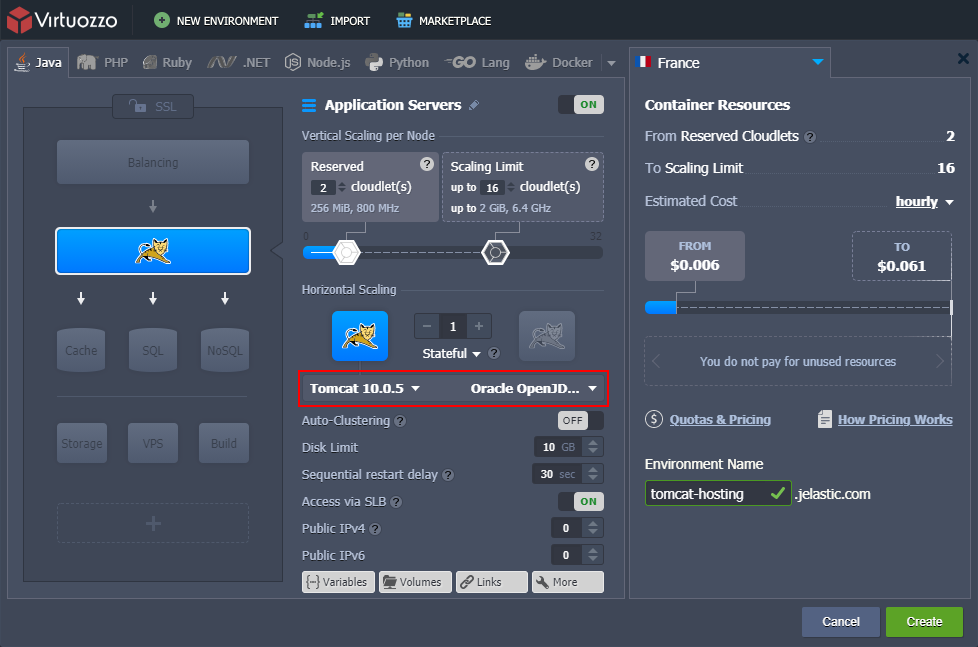Show help for Stateful scaling mode
The height and width of the screenshot is (647, 978).
pos(494,354)
